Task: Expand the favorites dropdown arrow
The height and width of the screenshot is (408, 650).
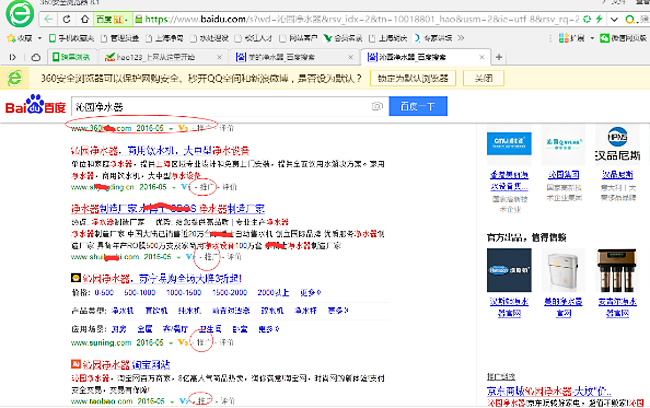Action: coord(40,38)
